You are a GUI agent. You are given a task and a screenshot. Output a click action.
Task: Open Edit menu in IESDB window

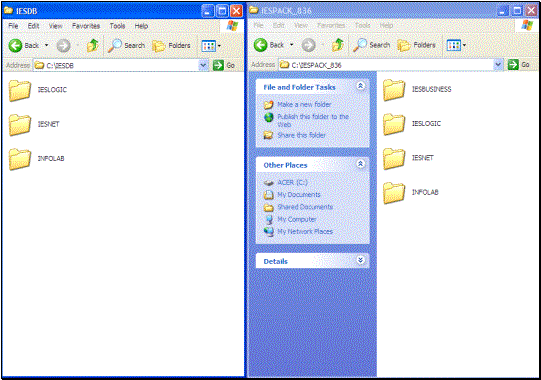point(33,26)
